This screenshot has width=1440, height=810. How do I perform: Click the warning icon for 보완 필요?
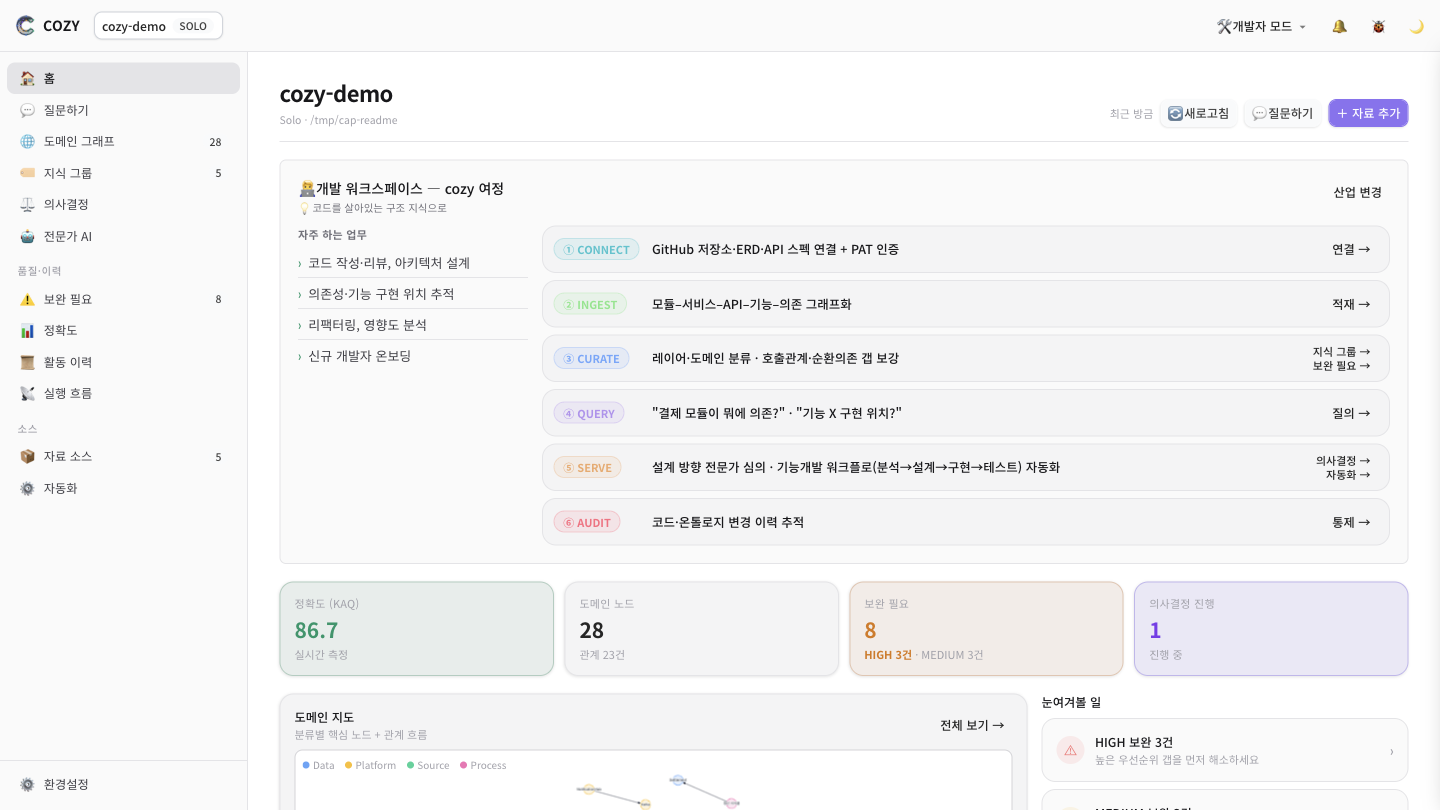point(27,299)
